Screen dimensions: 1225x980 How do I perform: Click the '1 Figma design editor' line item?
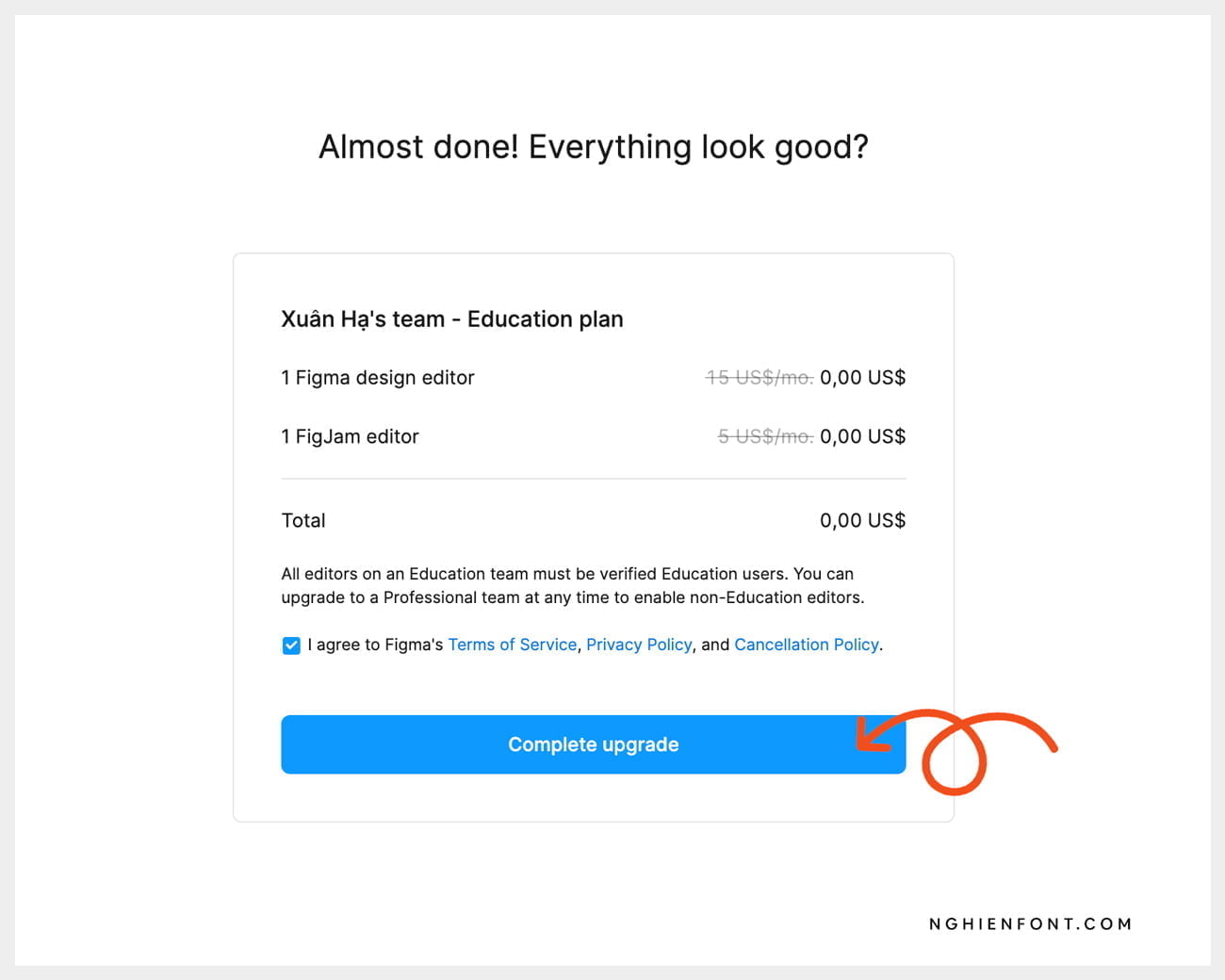coord(378,378)
